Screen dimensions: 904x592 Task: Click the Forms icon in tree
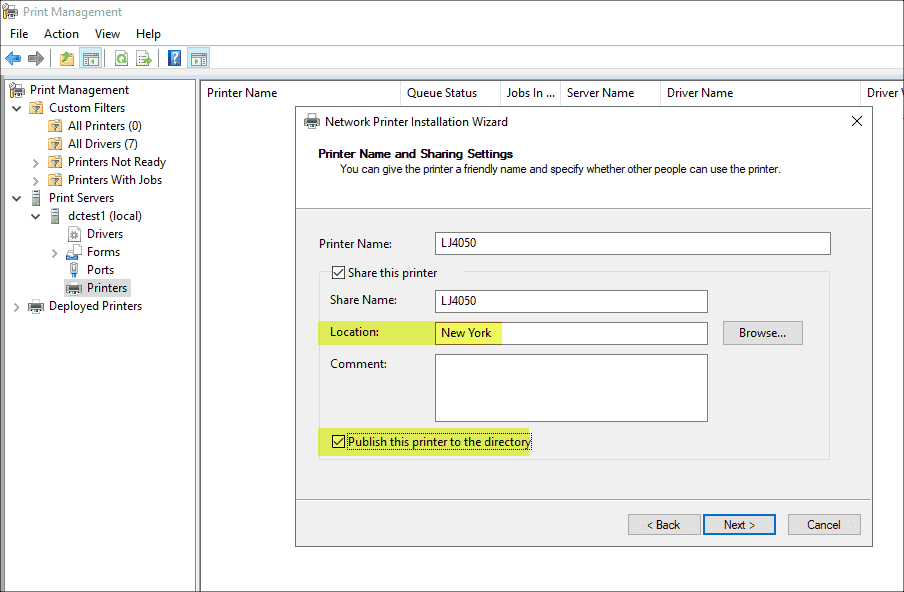pyautogui.click(x=74, y=252)
